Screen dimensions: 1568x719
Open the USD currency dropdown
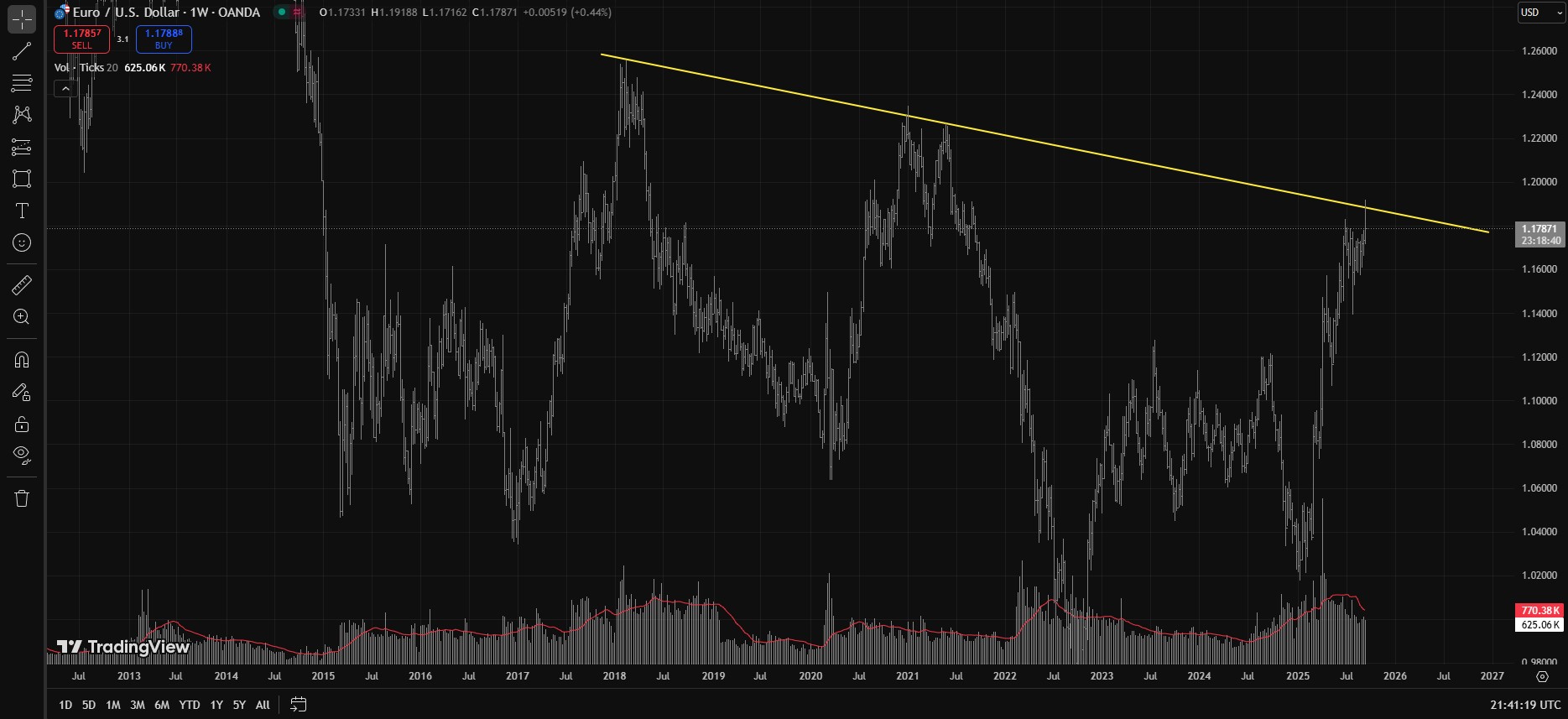click(x=1538, y=13)
